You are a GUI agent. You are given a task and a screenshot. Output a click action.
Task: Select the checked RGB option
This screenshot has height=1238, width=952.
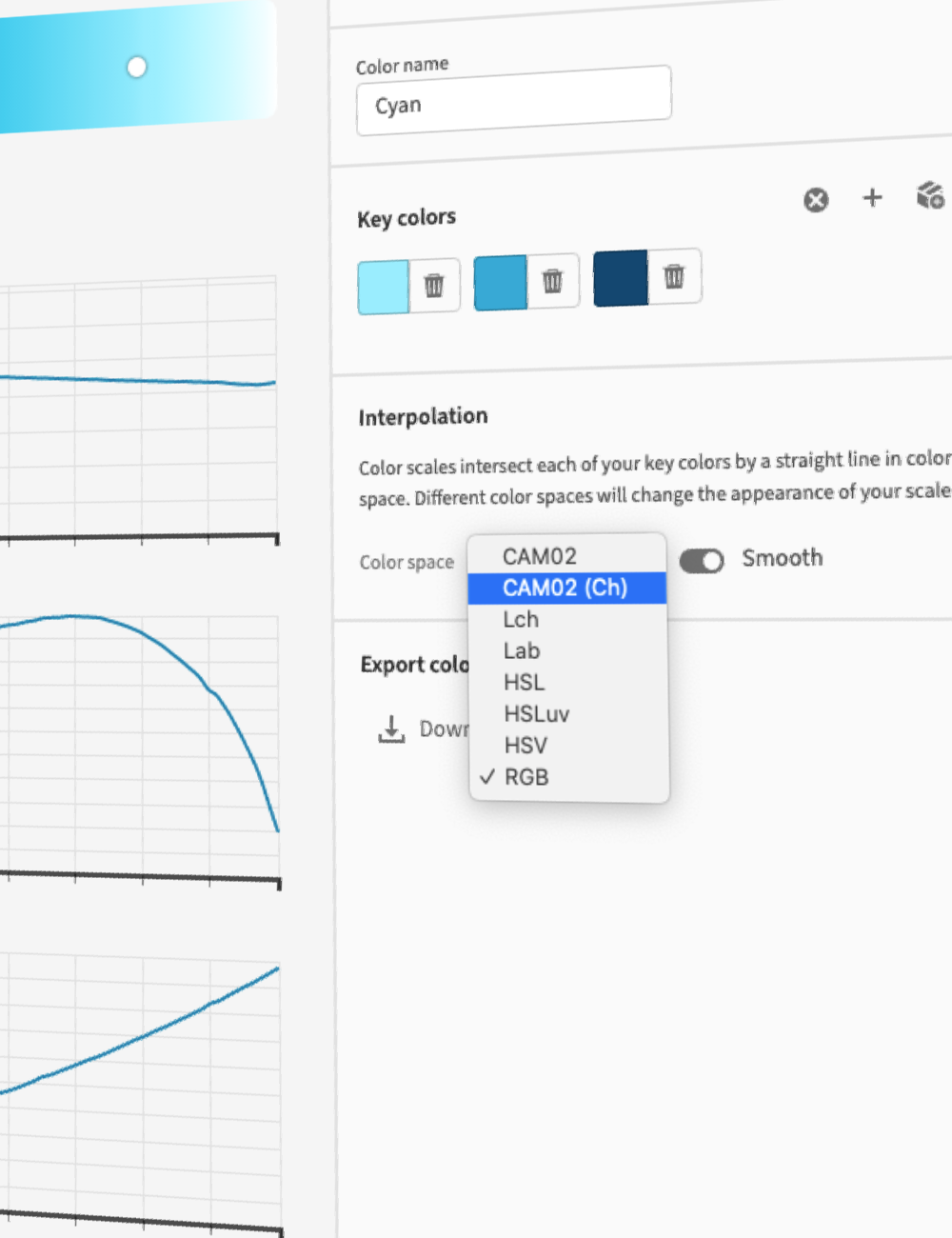pyautogui.click(x=526, y=777)
